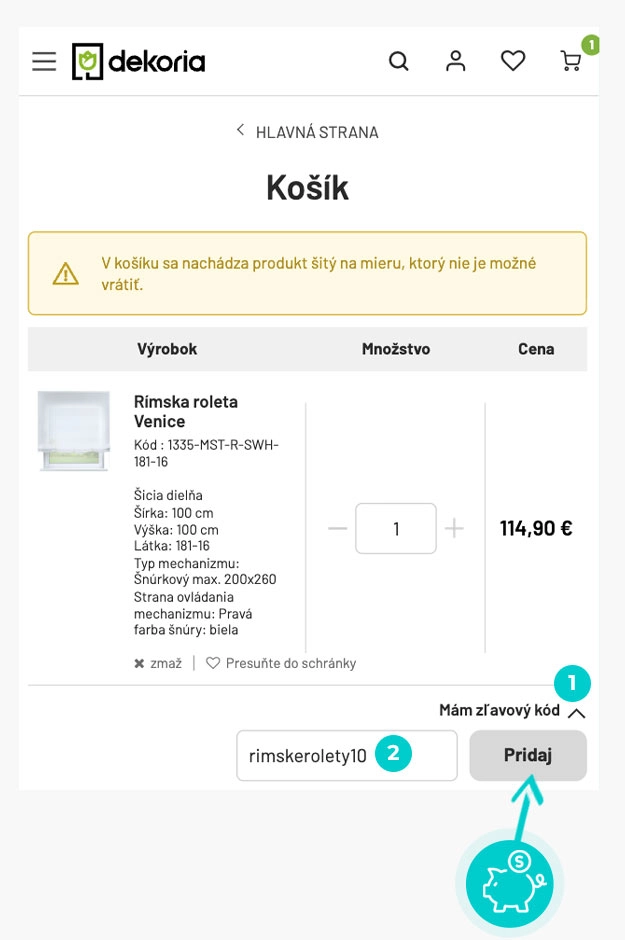Increase quantity with plus button
Screen dimensions: 625x940
pos(454,528)
